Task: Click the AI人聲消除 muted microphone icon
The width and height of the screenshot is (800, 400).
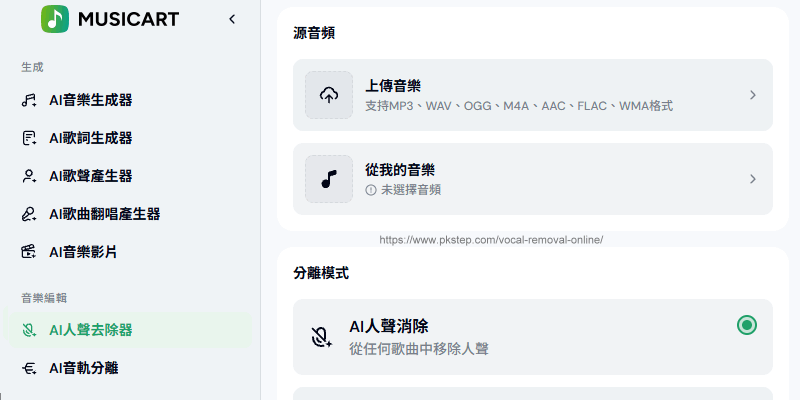Action: coord(321,337)
